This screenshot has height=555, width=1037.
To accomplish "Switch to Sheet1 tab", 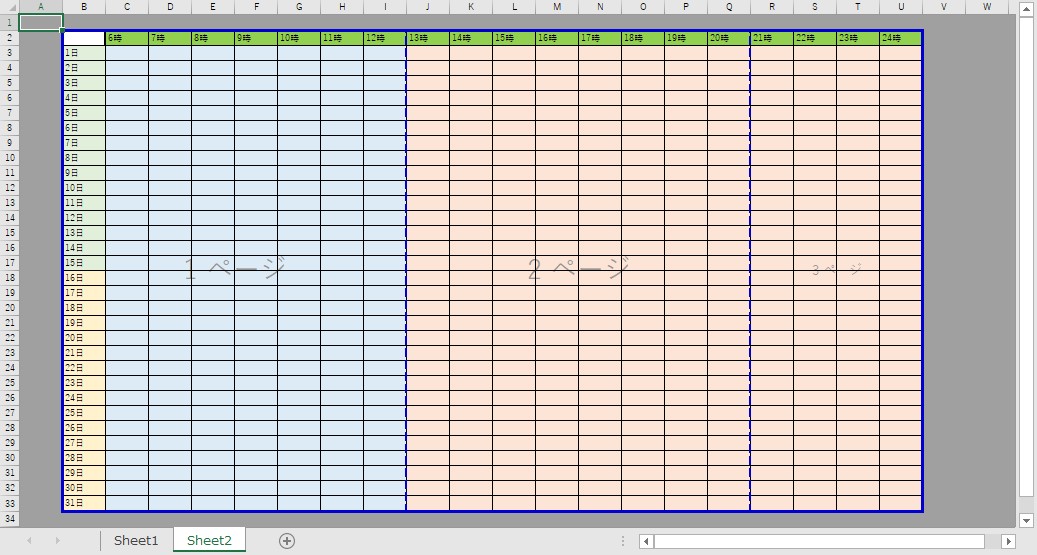I will point(136,540).
